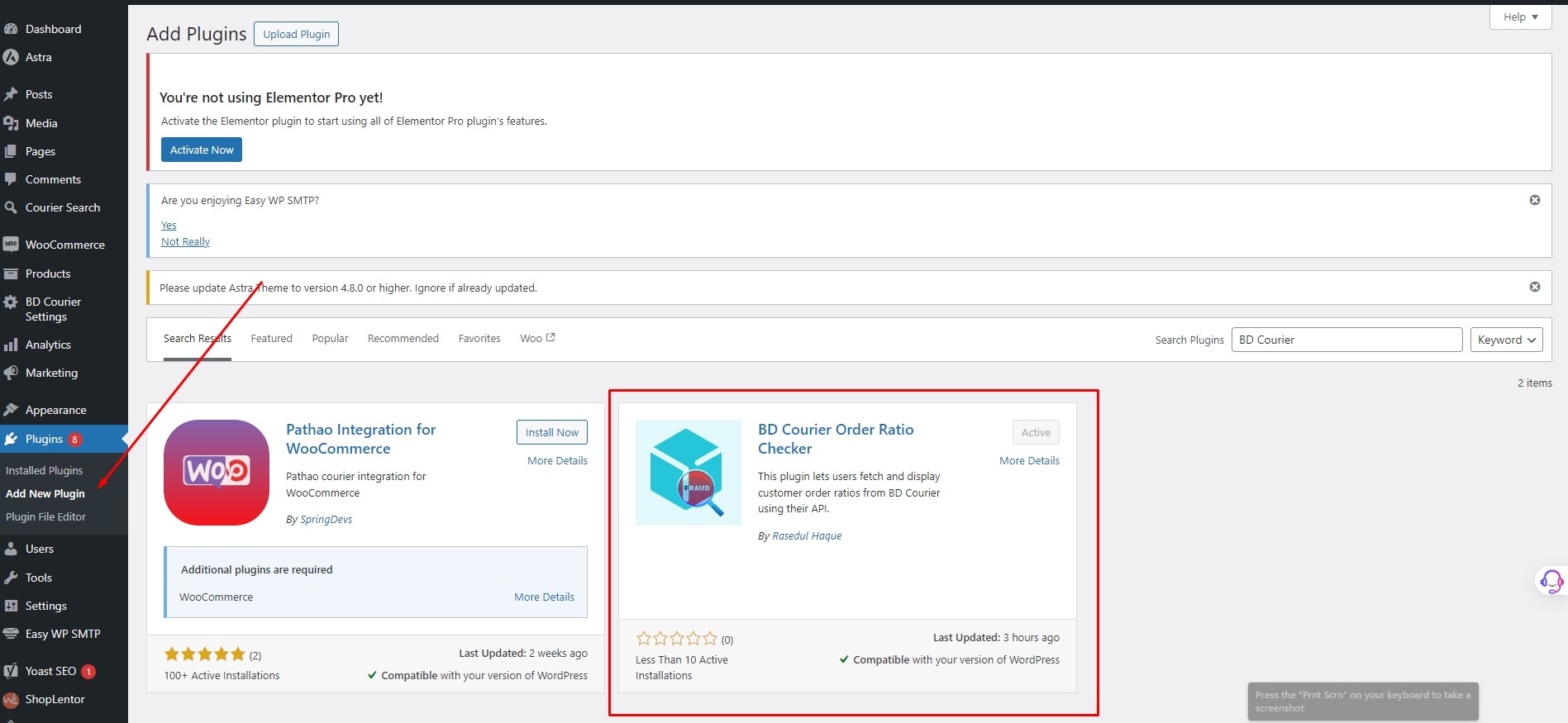Visit SpringDevs author link
This screenshot has width=1568, height=723.
point(326,520)
